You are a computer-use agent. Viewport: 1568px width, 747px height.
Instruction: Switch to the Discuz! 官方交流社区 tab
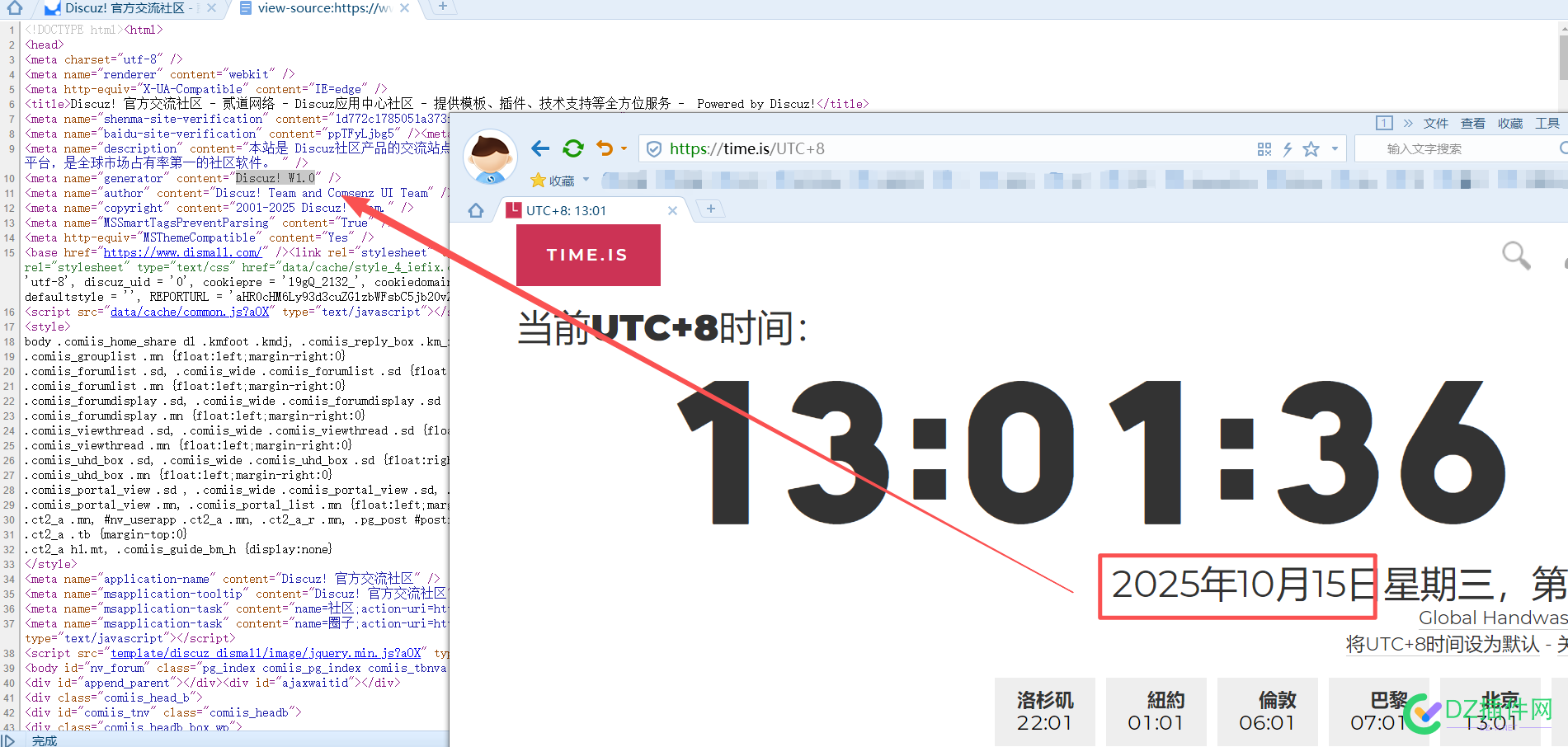[124, 8]
